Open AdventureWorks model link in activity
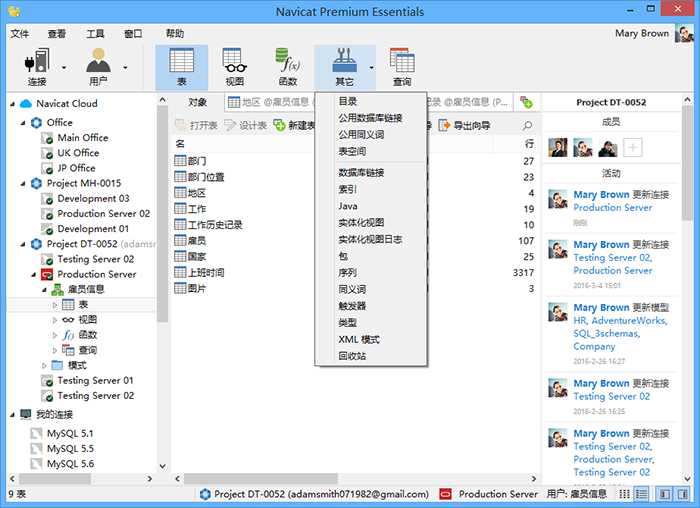This screenshot has height=508, width=700. click(629, 321)
